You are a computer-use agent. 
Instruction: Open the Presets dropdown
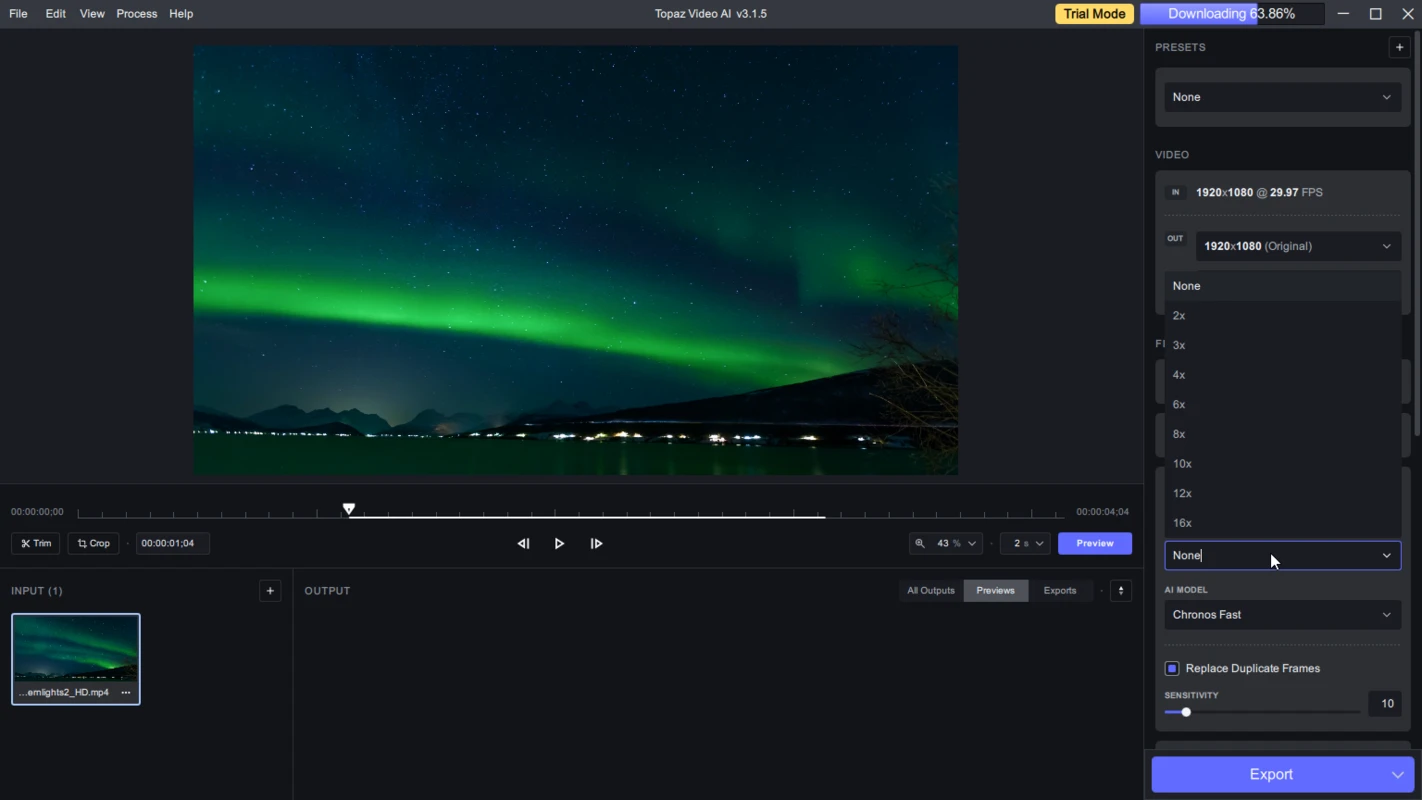[x=1282, y=97]
